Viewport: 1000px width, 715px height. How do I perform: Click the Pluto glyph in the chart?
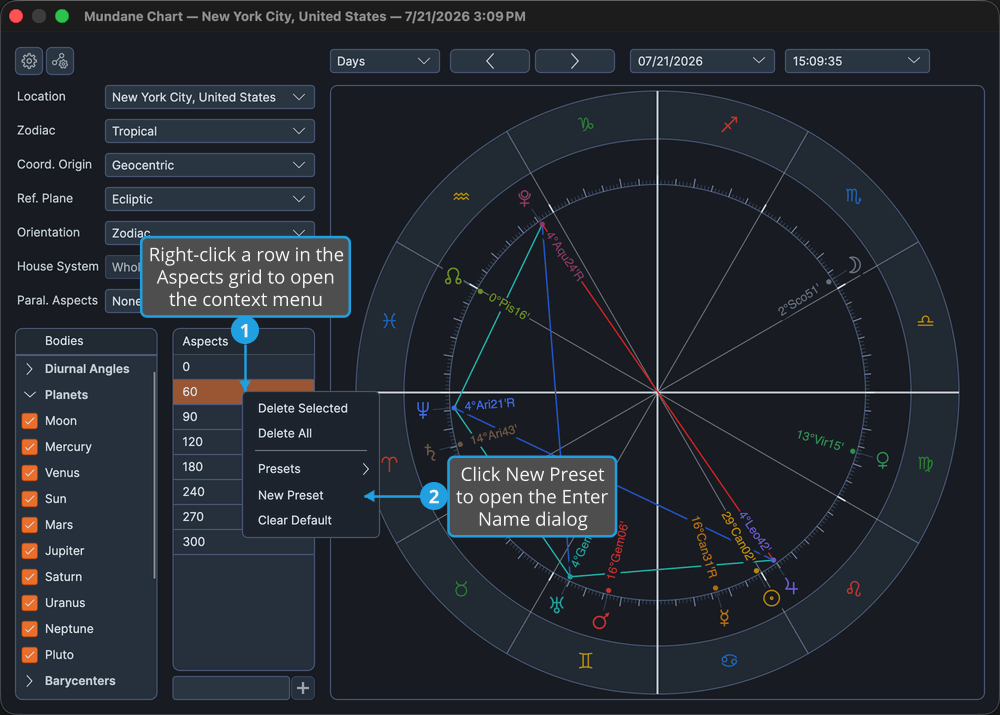pyautogui.click(x=524, y=198)
